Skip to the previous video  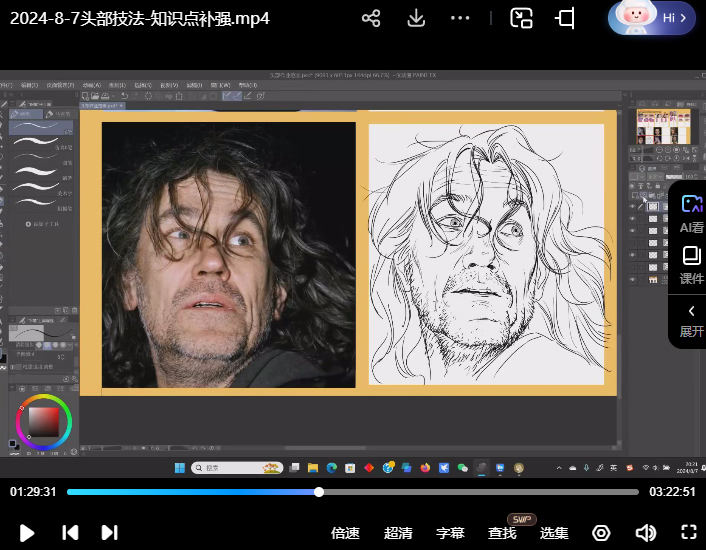click(70, 533)
